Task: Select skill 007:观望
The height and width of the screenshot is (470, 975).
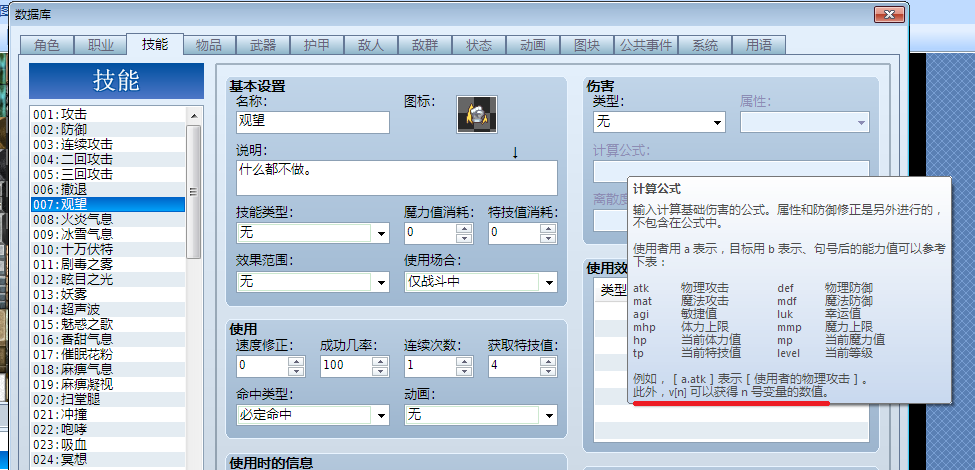Action: pos(108,205)
